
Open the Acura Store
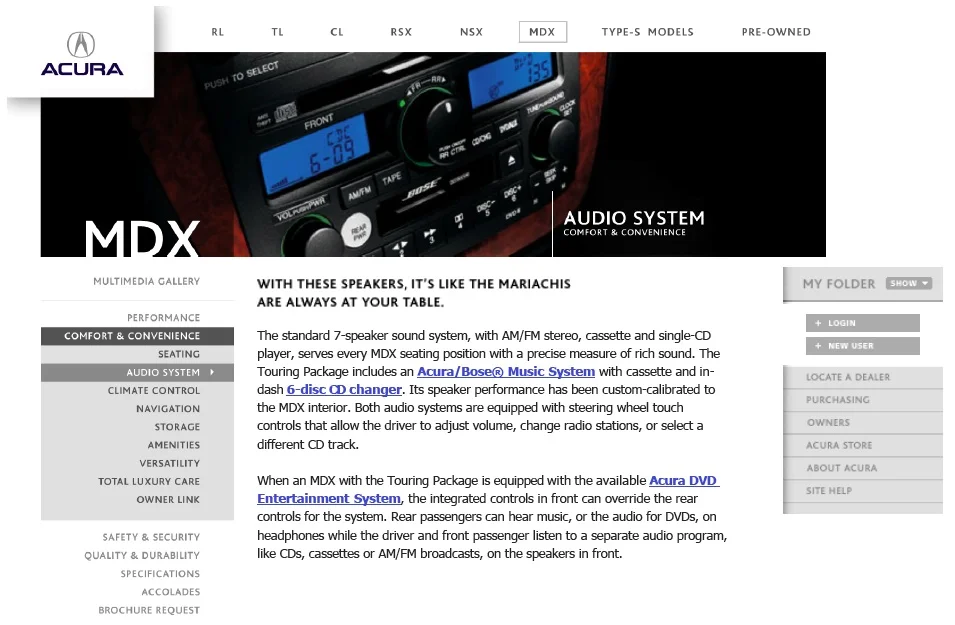click(x=839, y=446)
